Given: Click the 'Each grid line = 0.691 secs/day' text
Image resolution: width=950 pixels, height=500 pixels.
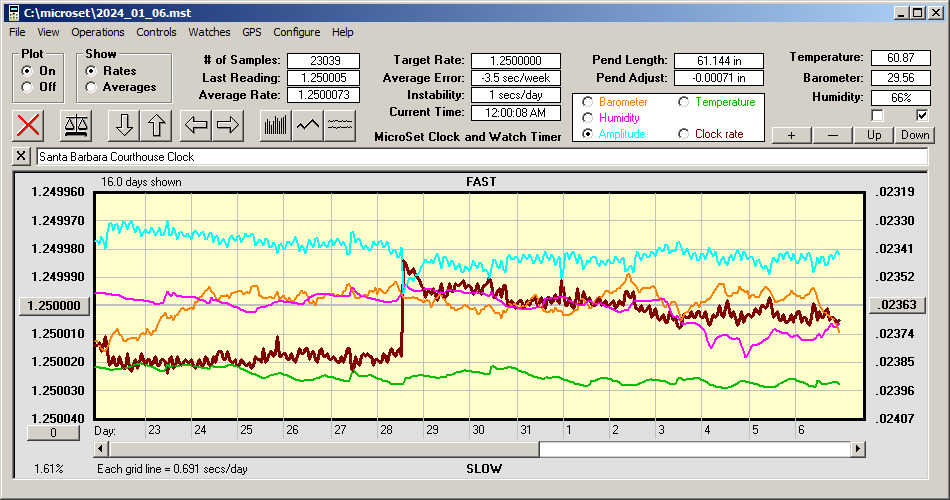Looking at the screenshot, I should pos(172,468).
